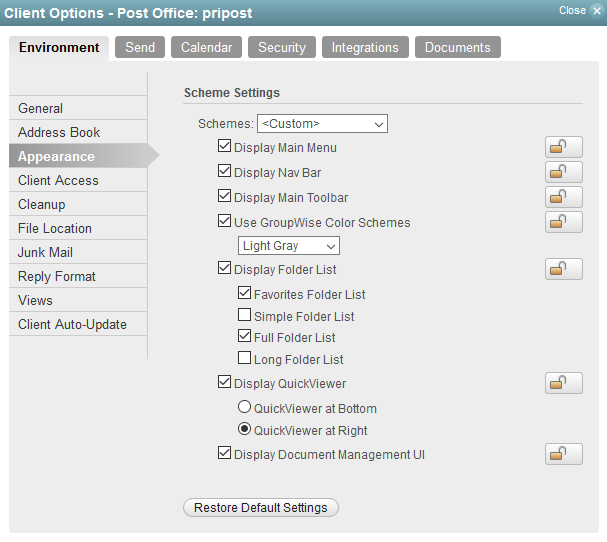
Task: Open the Schemes dropdown showing Custom
Action: click(322, 123)
